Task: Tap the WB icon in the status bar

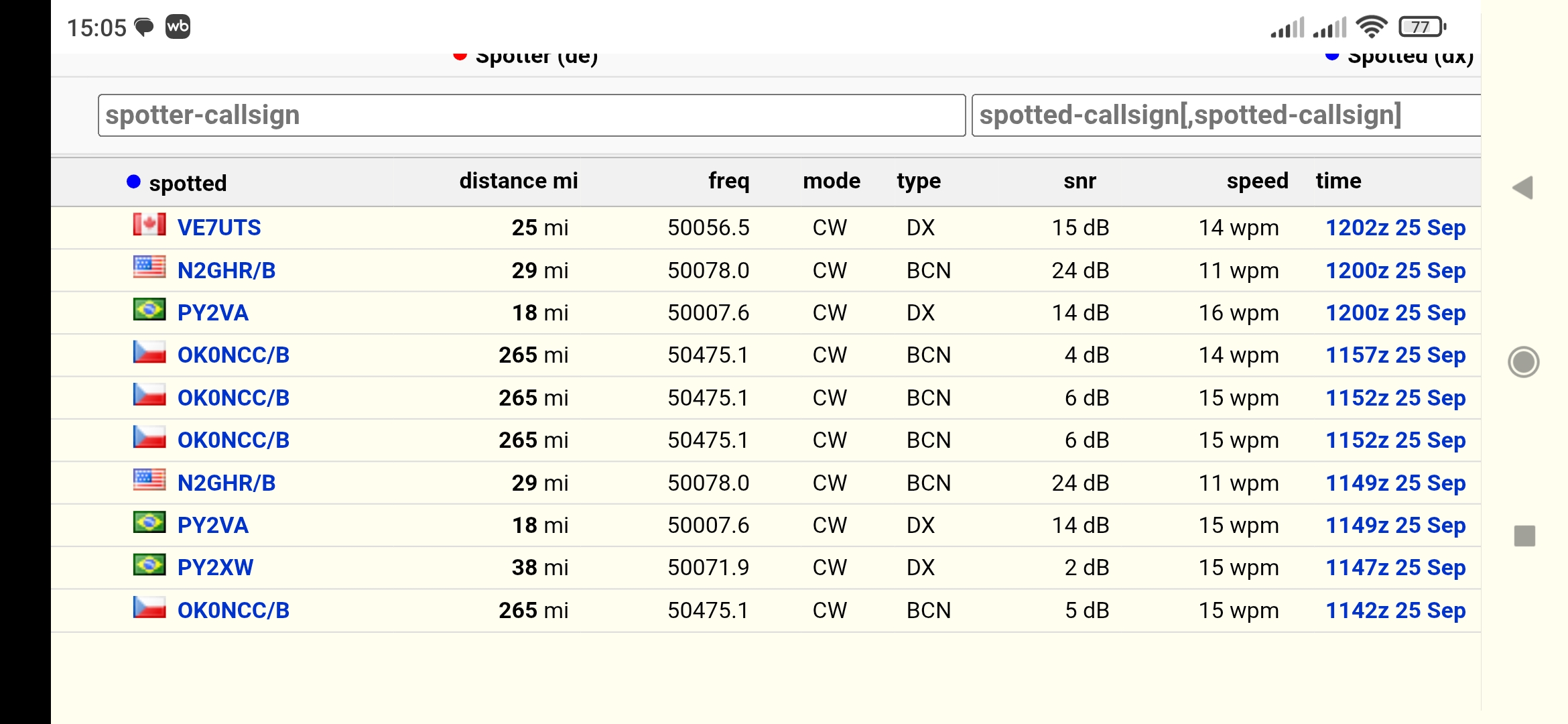Action: pos(178,27)
